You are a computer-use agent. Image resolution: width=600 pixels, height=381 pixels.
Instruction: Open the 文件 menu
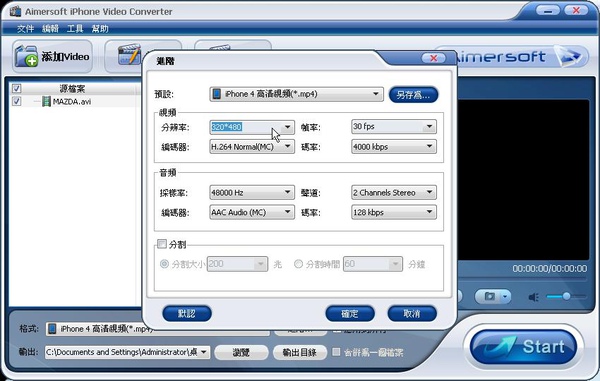point(25,29)
